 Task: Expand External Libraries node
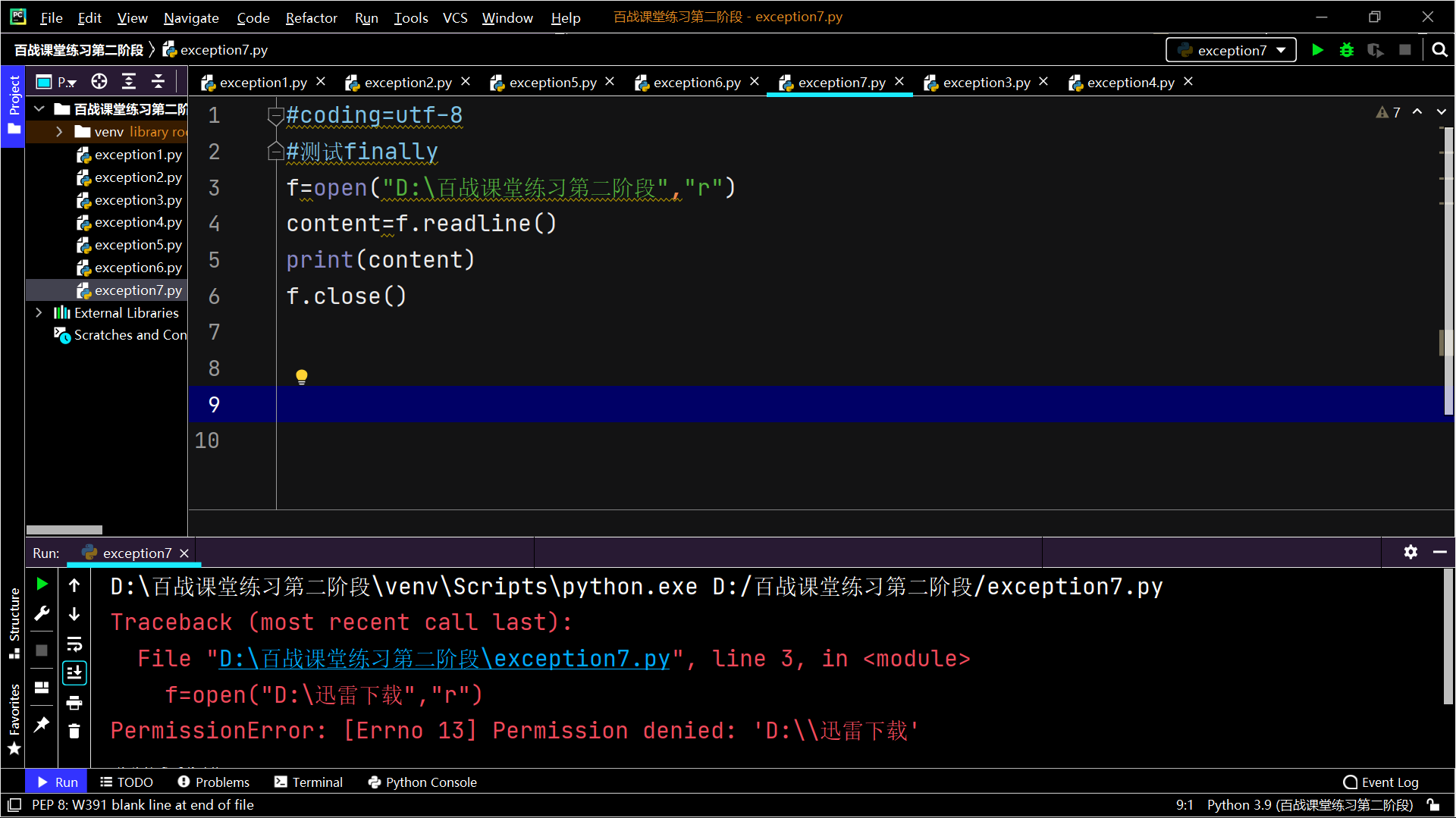click(x=39, y=312)
